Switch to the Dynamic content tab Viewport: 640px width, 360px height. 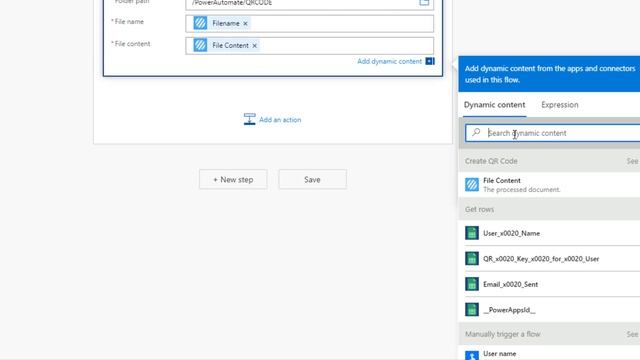pyautogui.click(x=494, y=105)
